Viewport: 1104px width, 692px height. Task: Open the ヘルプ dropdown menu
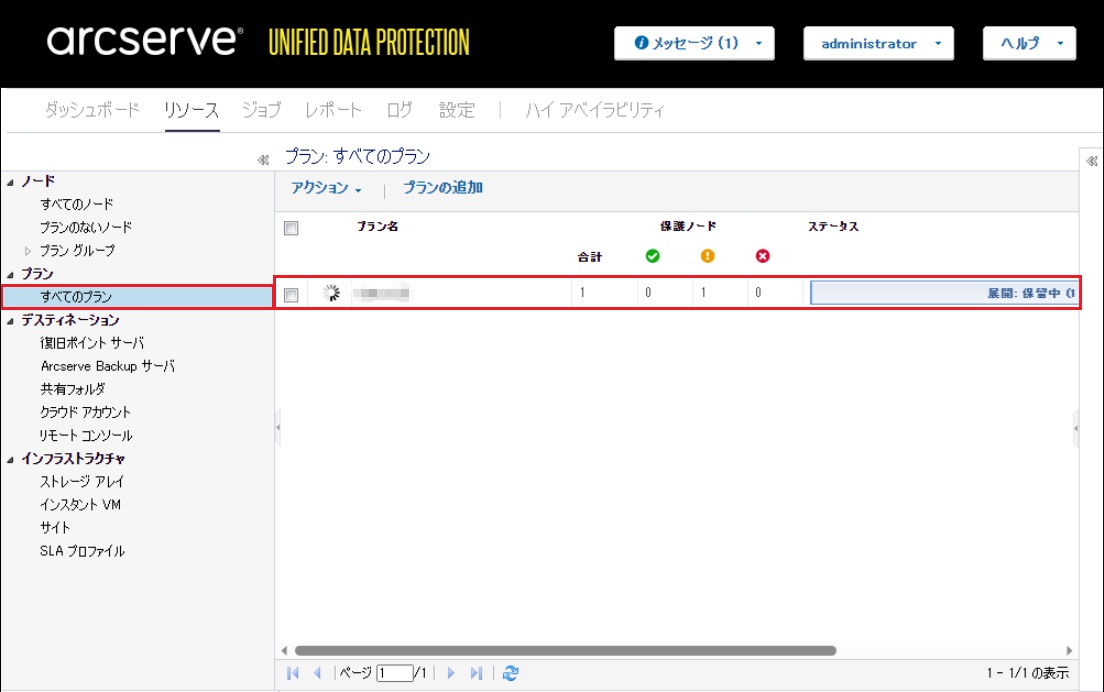click(x=1029, y=44)
